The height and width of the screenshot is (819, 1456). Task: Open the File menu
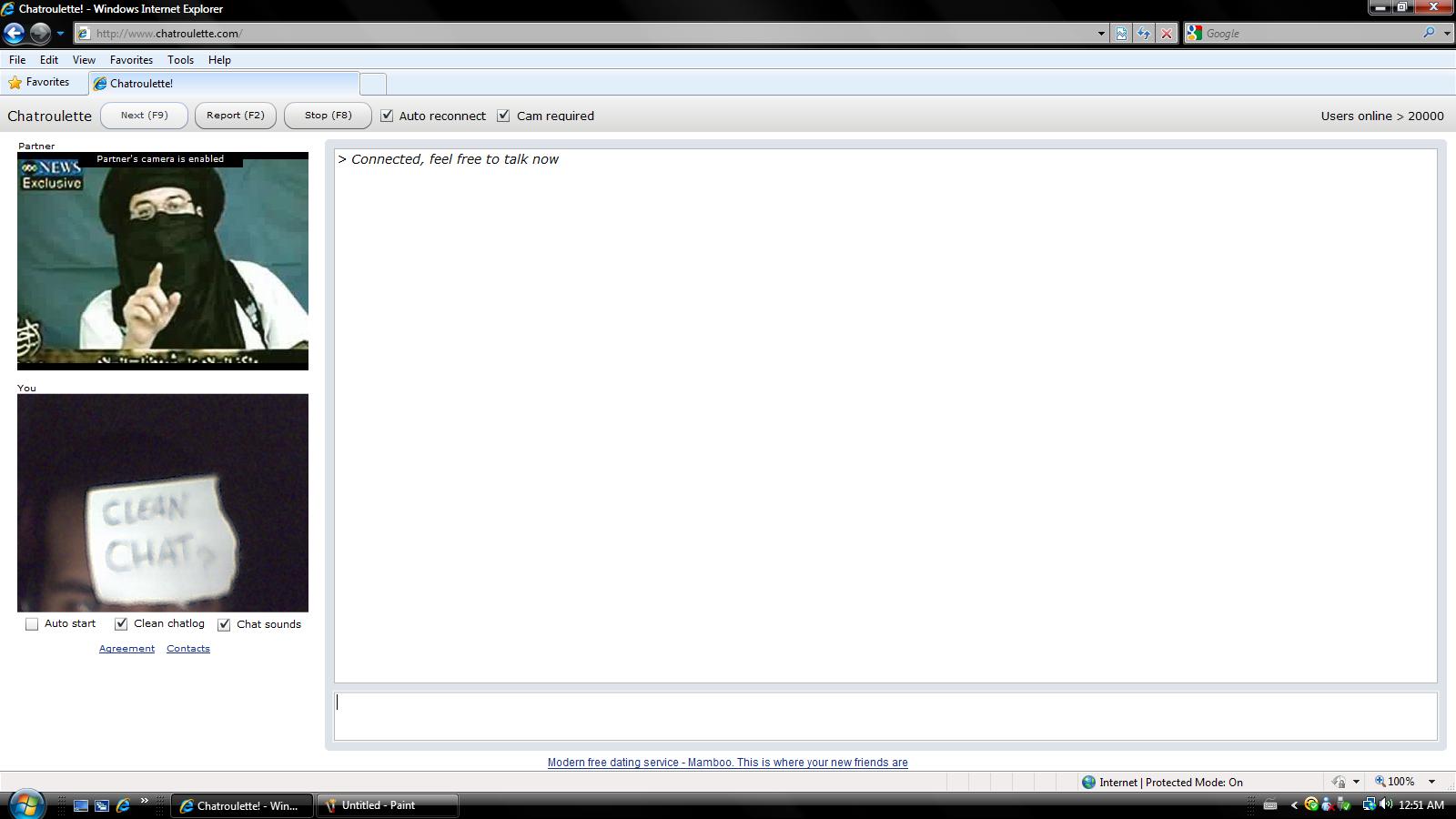[x=17, y=60]
